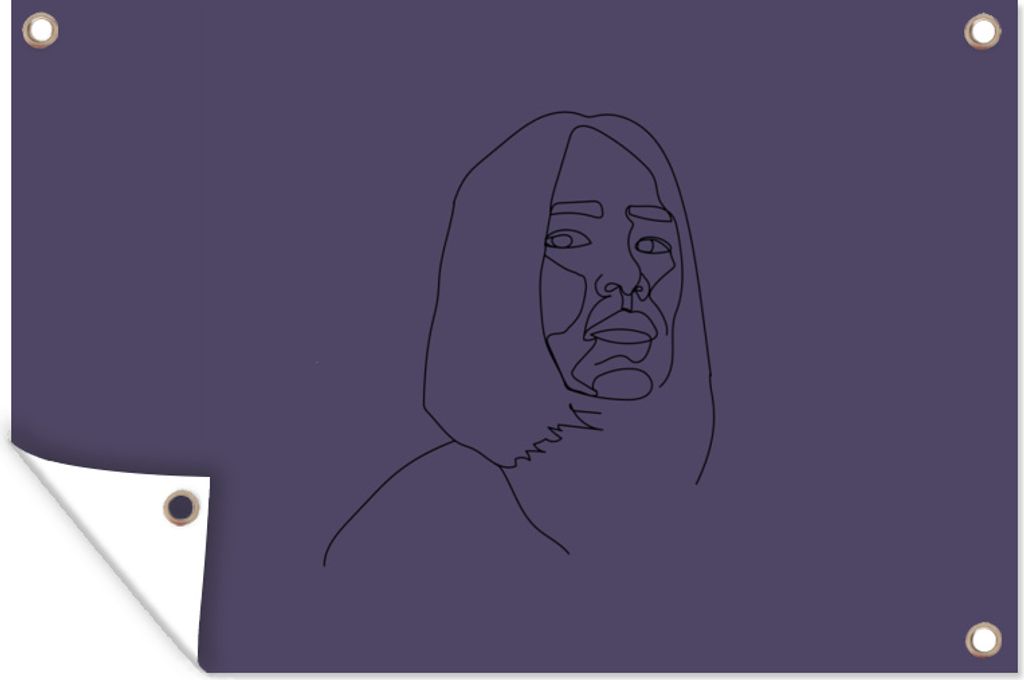Screen dimensions: 1024x680
Task: Click the bottom-right metal grommet ring
Action: point(983,639)
